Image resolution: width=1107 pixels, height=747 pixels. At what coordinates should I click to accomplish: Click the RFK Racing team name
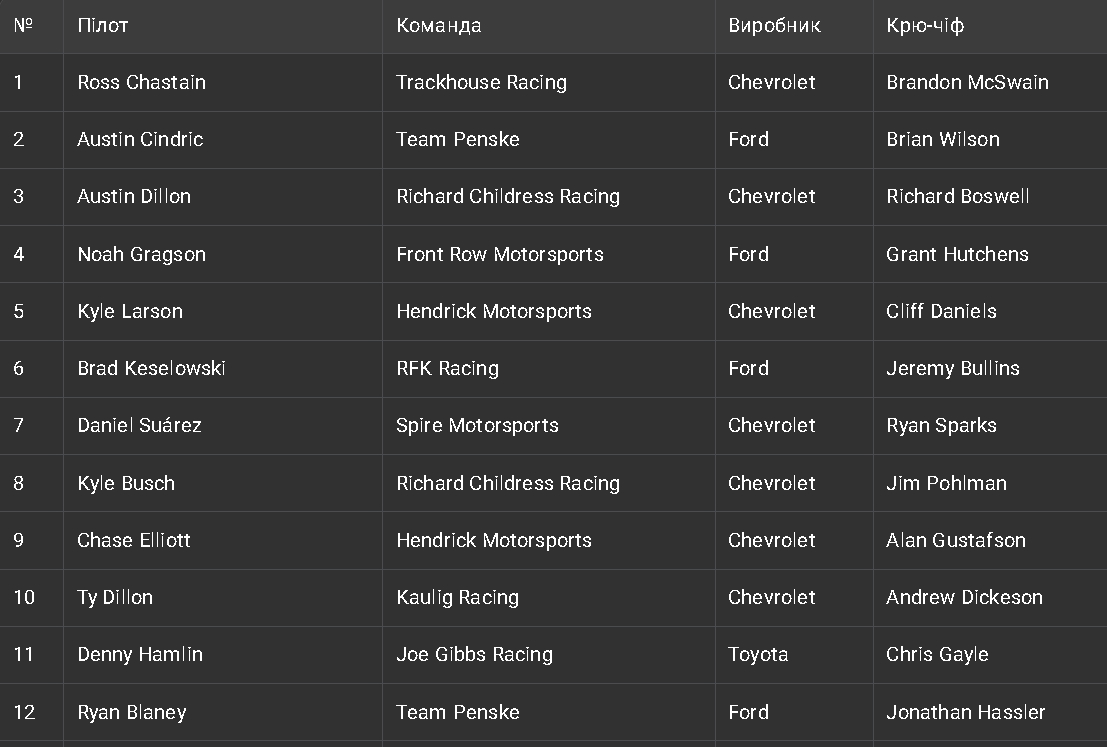tap(447, 368)
